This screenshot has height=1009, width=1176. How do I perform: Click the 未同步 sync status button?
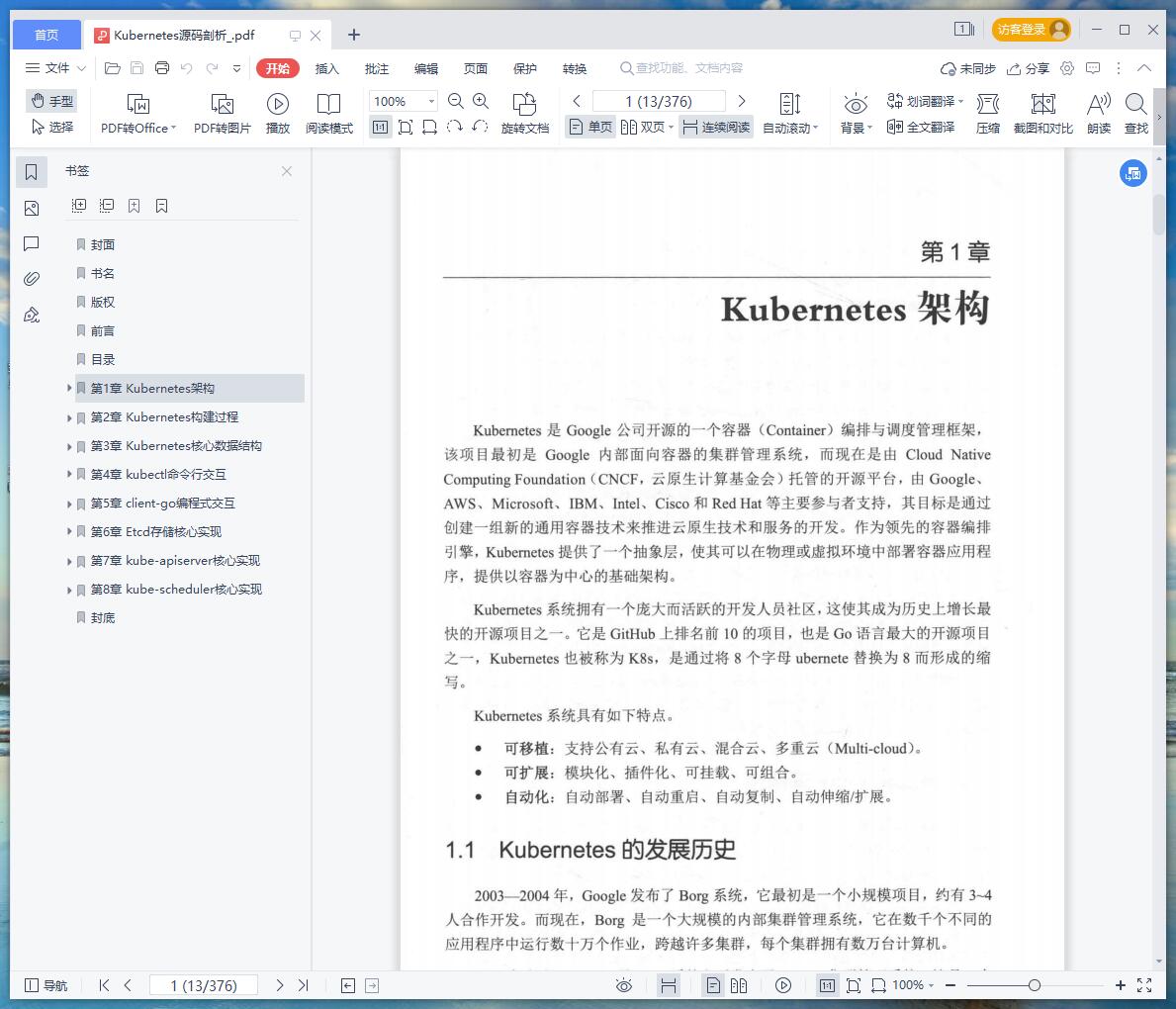pos(967,68)
